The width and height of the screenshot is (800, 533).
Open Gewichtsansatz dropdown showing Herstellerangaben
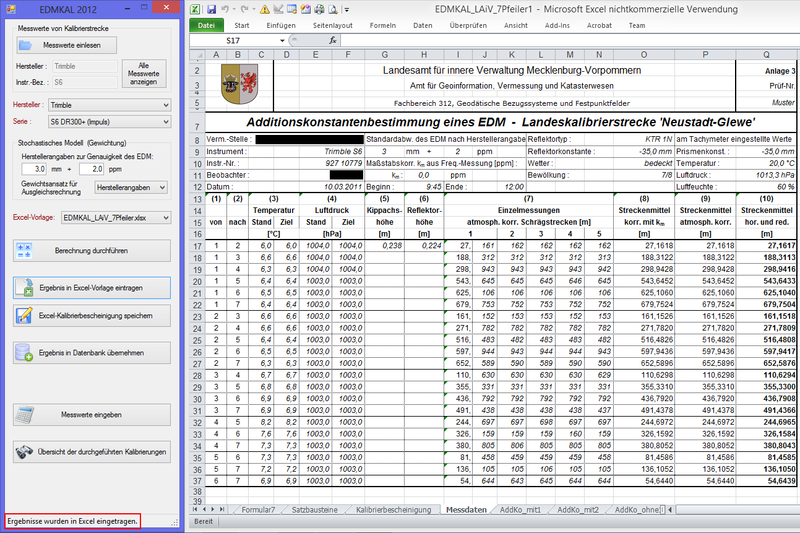(x=131, y=188)
